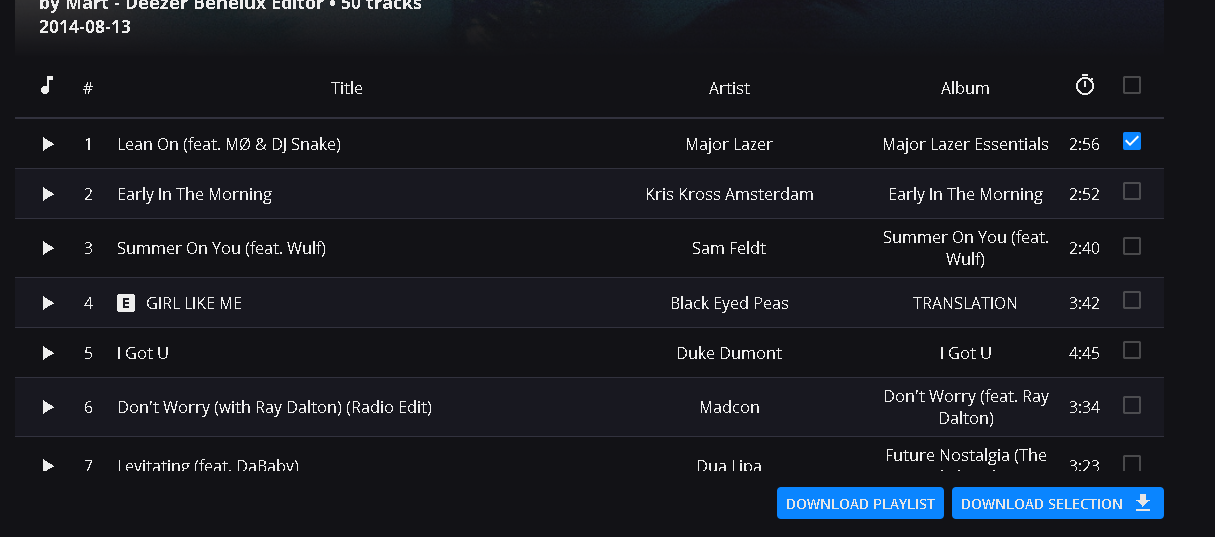Click the duration stopwatch header icon
Viewport: 1215px width, 537px height.
point(1085,86)
